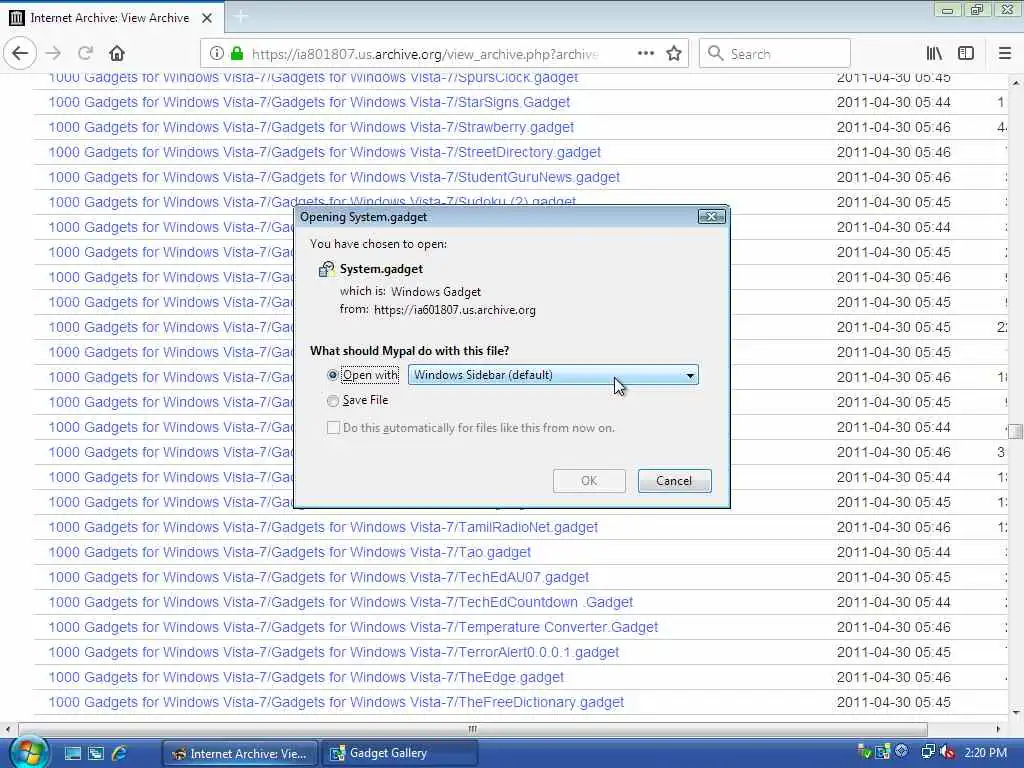The image size is (1024, 768).
Task: Select the Open with radio button
Action: [332, 376]
